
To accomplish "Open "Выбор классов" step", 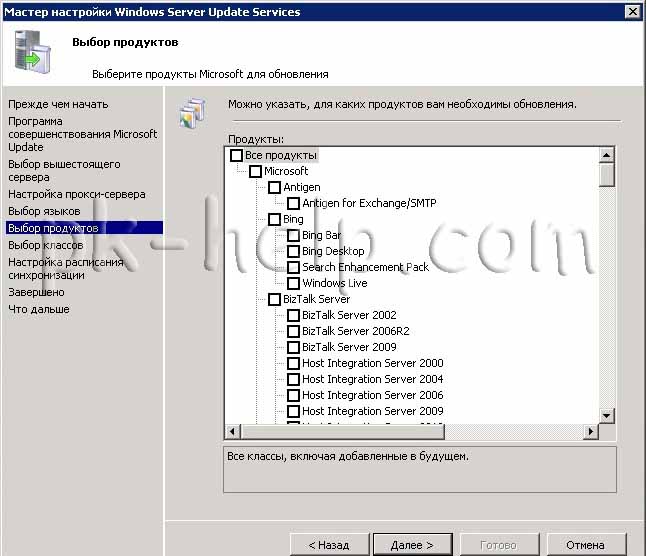I will (46, 245).
